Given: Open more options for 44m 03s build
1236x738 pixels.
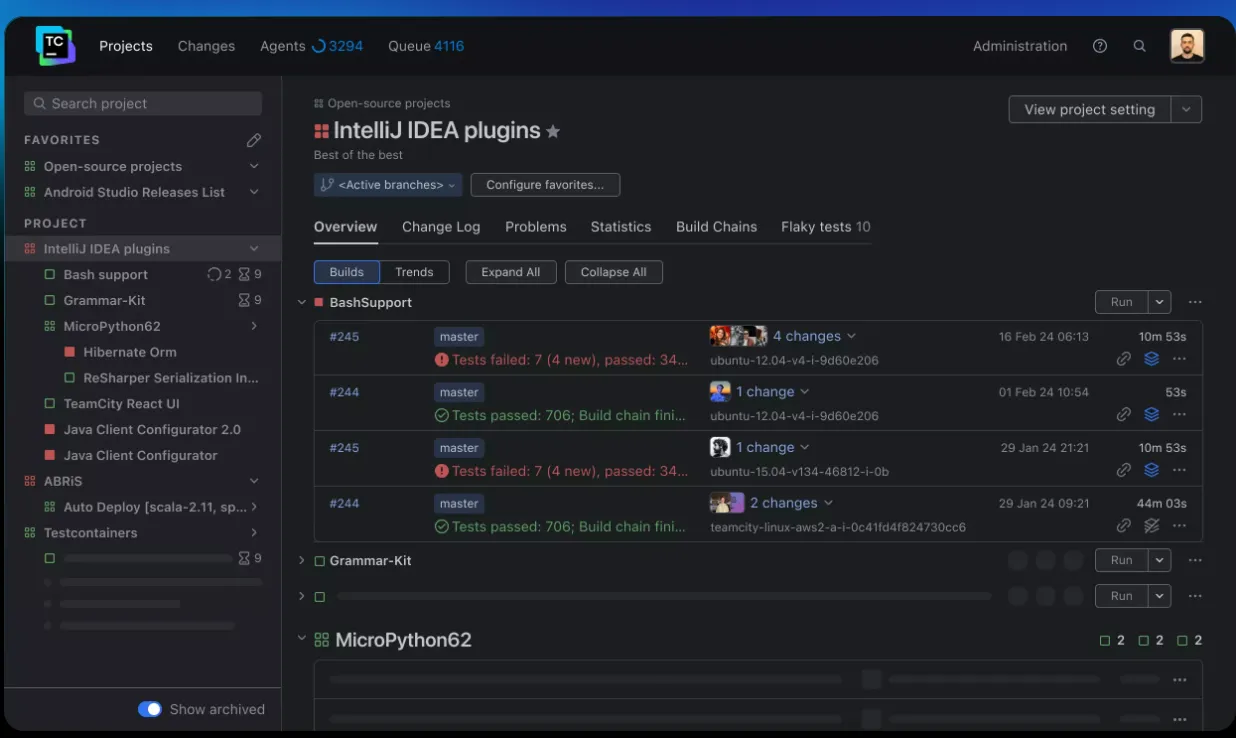Looking at the screenshot, I should pyautogui.click(x=1180, y=525).
